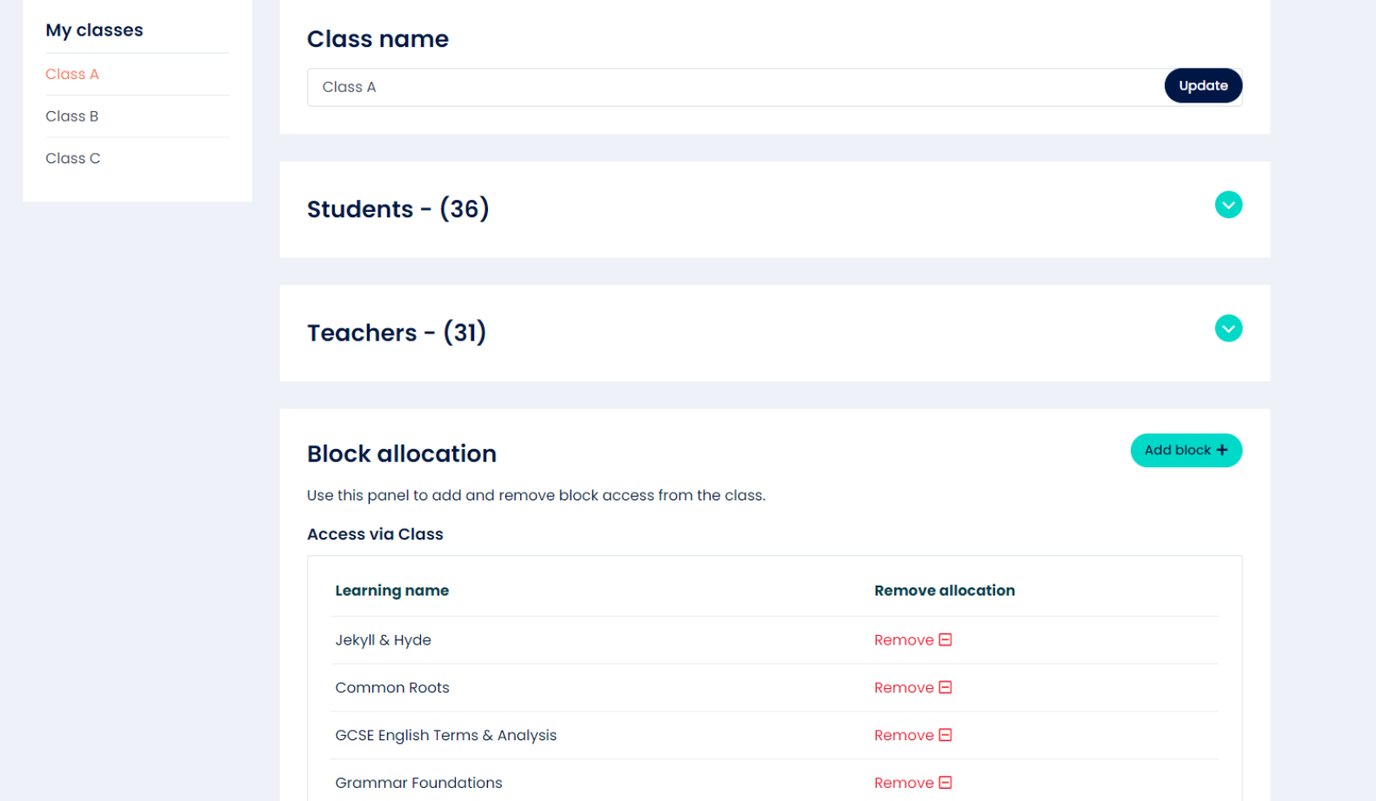The image size is (1376, 801).
Task: Click the Remove allocation column header
Action: 944,590
